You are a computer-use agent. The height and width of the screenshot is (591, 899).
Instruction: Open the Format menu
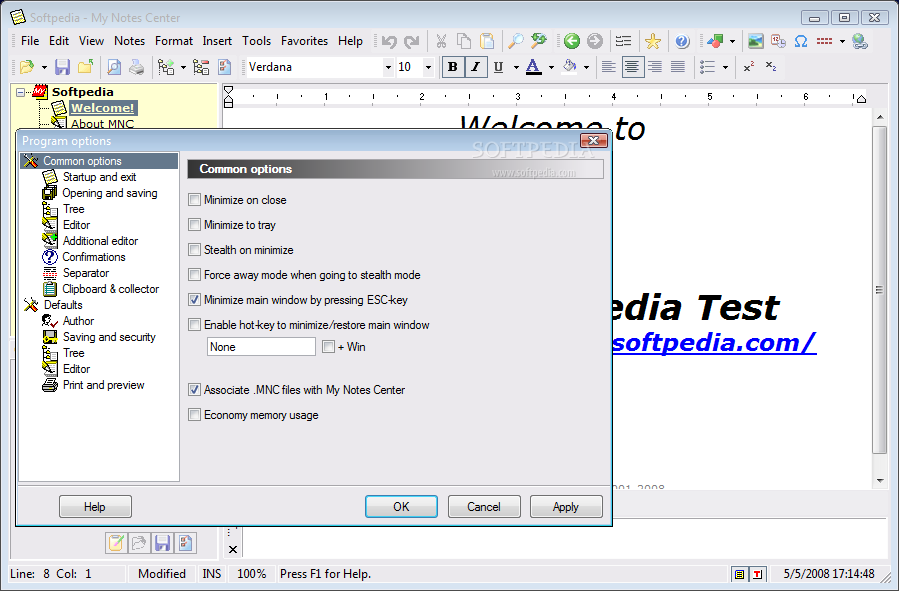(x=174, y=41)
